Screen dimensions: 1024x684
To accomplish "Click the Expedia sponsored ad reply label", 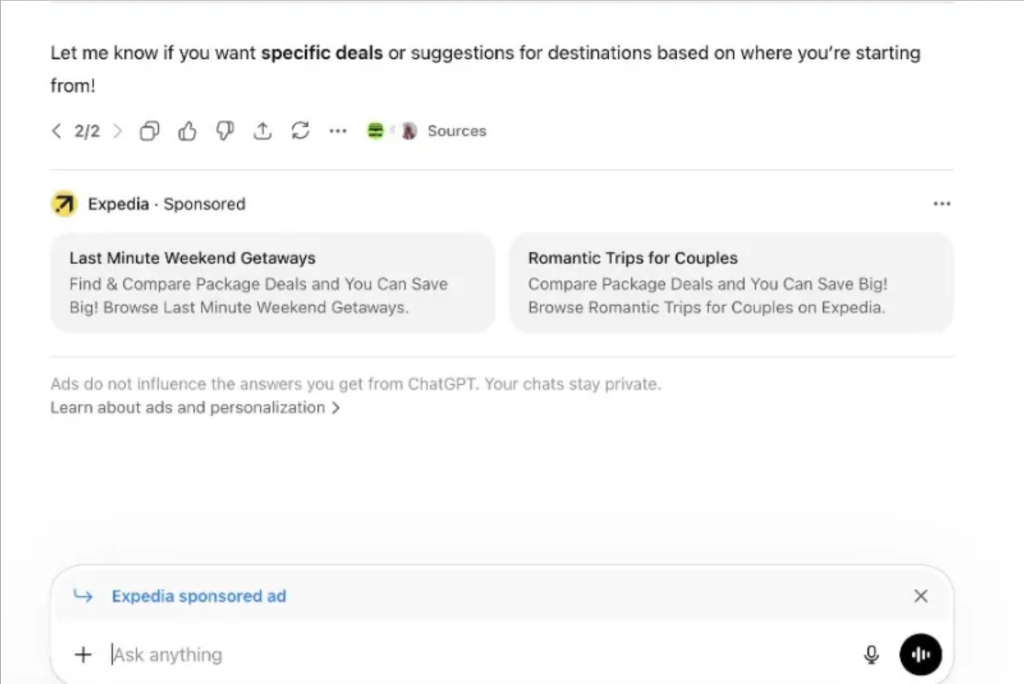I will [x=198, y=596].
